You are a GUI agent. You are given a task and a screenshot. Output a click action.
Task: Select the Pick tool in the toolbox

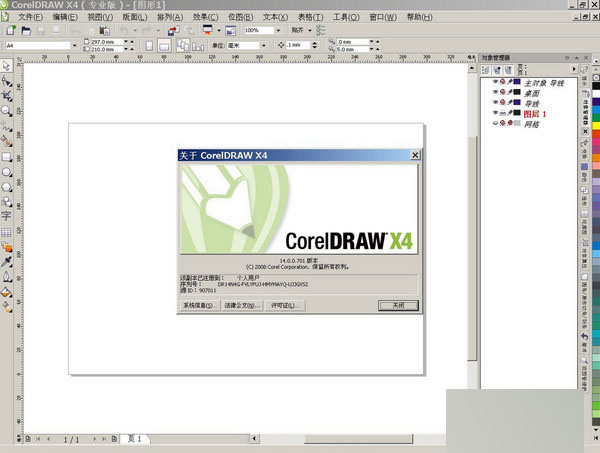(6, 66)
